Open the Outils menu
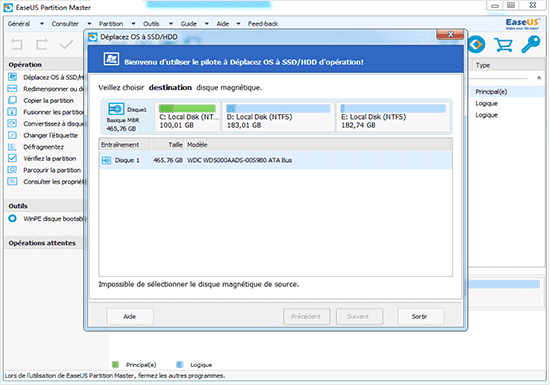550x385 pixels. (151, 24)
